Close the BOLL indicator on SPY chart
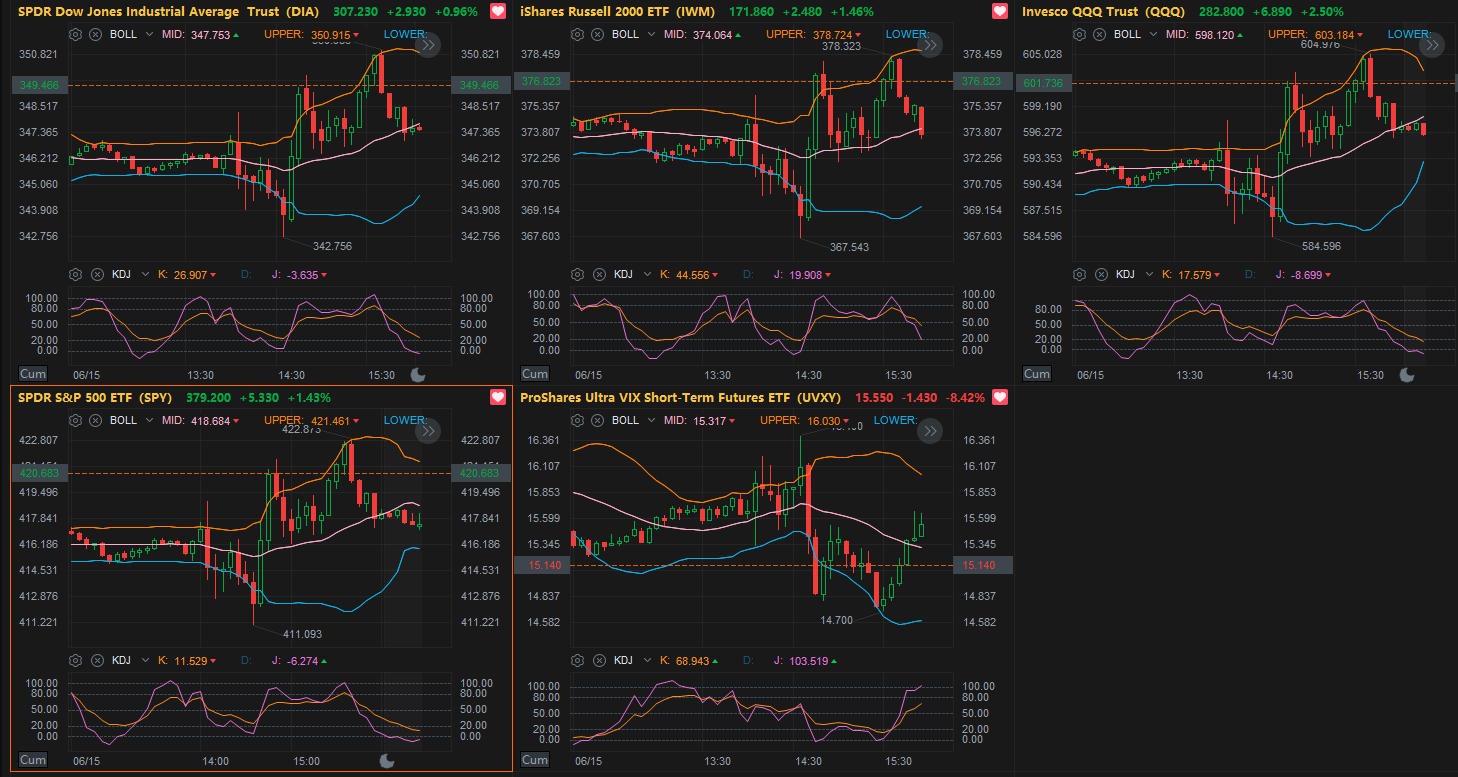The height and width of the screenshot is (777, 1458). (x=95, y=420)
